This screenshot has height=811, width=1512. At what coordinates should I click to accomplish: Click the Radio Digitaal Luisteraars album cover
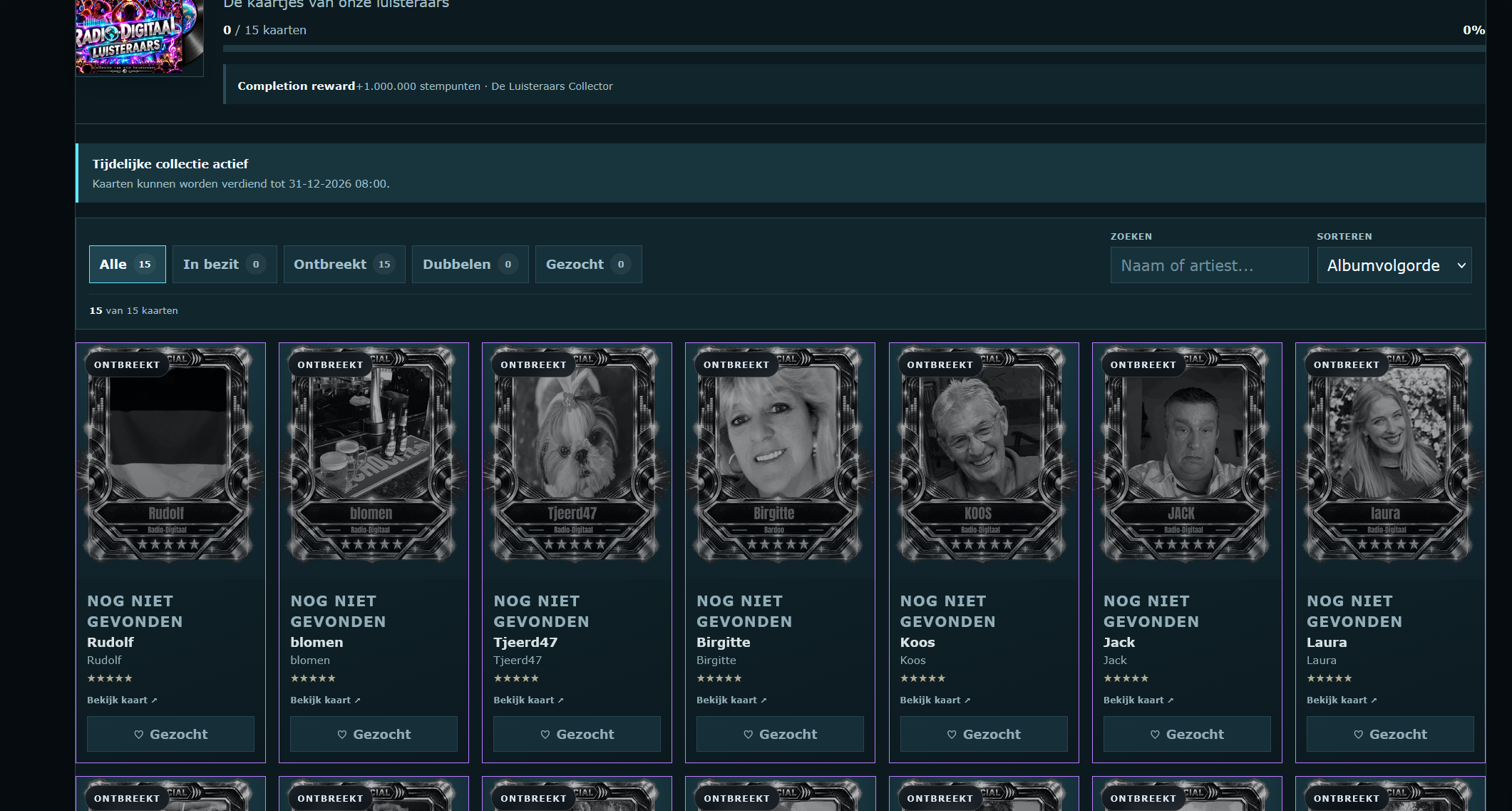pyautogui.click(x=140, y=37)
